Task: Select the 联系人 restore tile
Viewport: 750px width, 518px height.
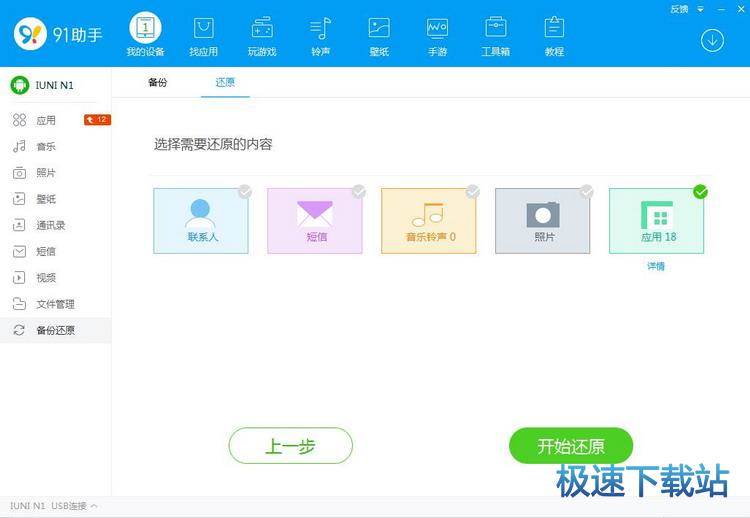Action: click(201, 220)
